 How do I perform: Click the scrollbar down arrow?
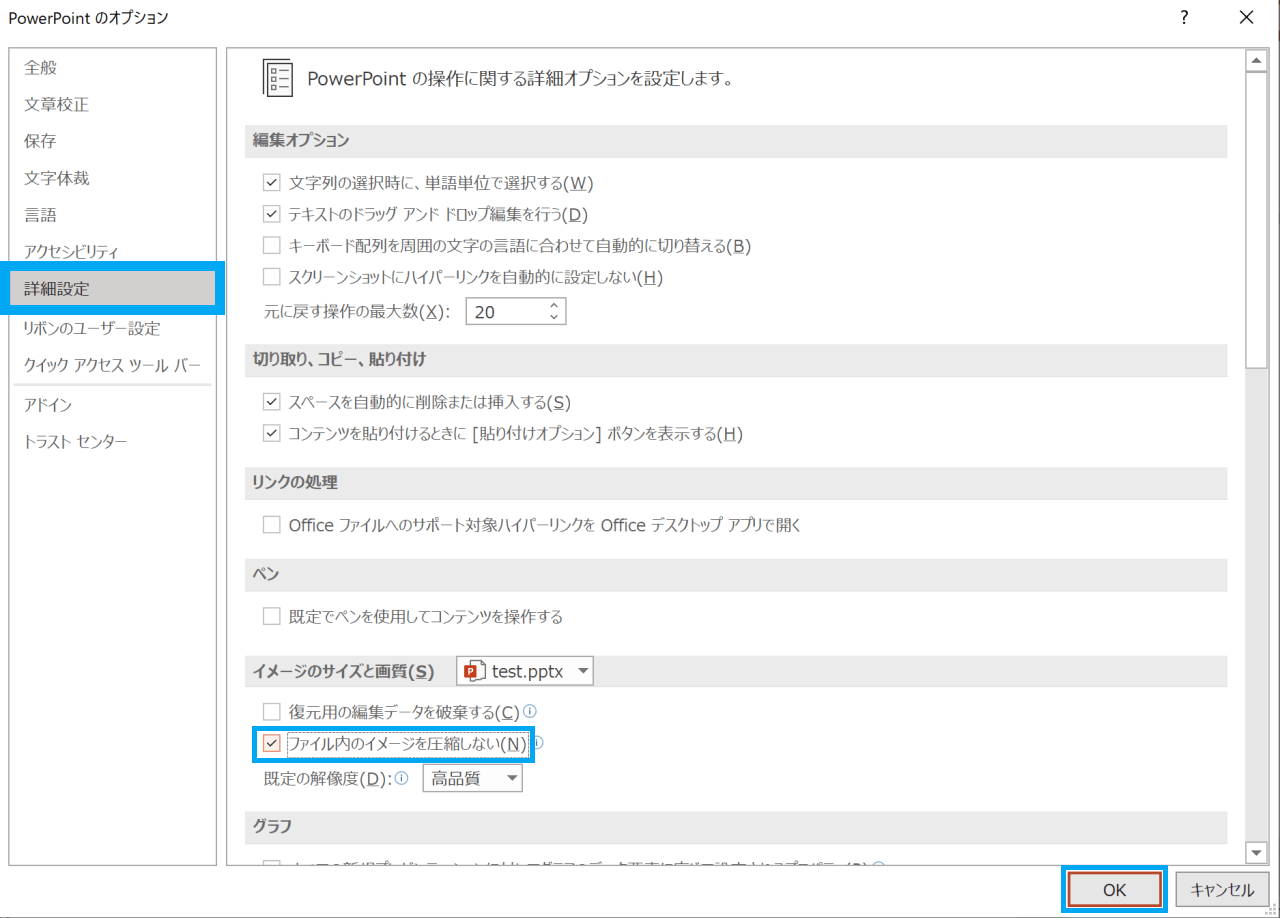click(x=1257, y=852)
